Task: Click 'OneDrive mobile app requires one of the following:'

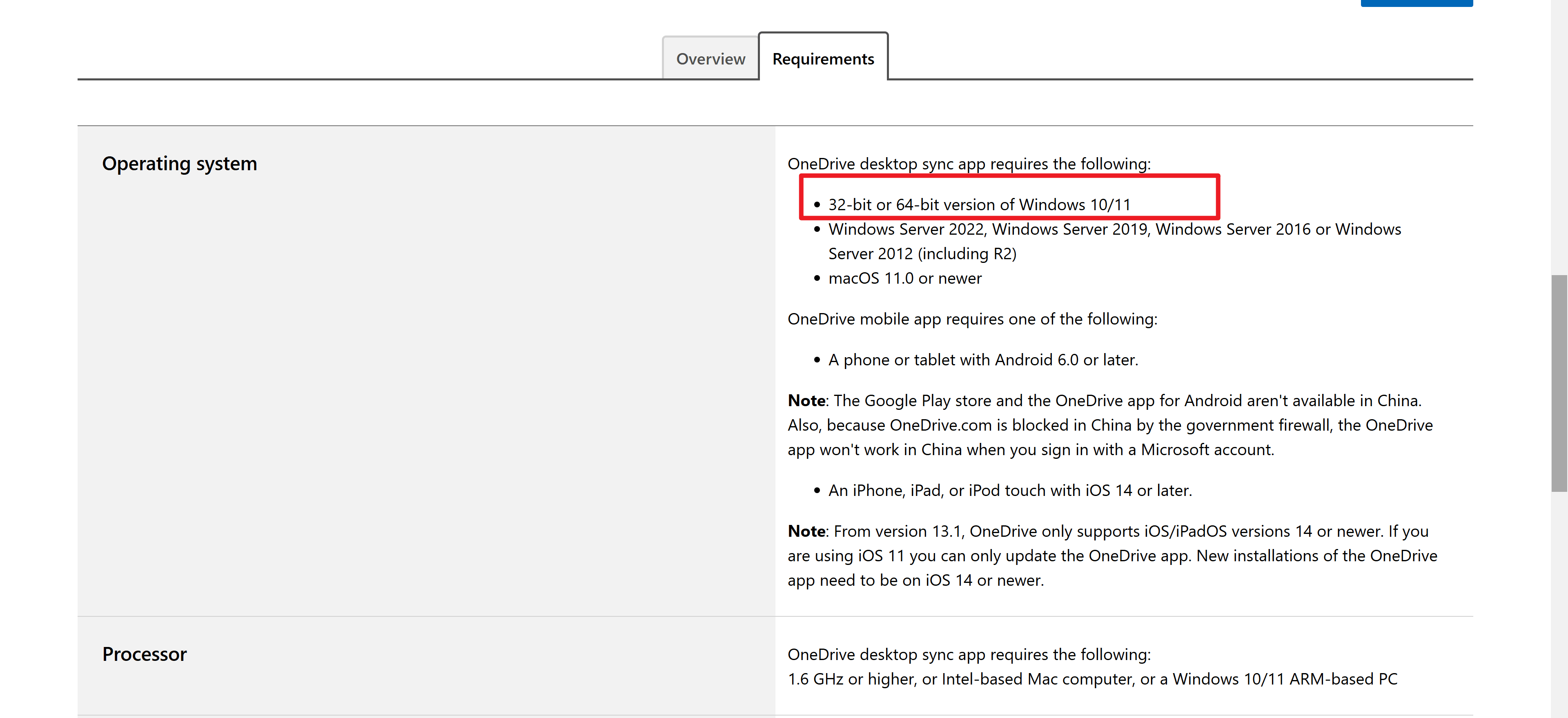Action: (972, 319)
